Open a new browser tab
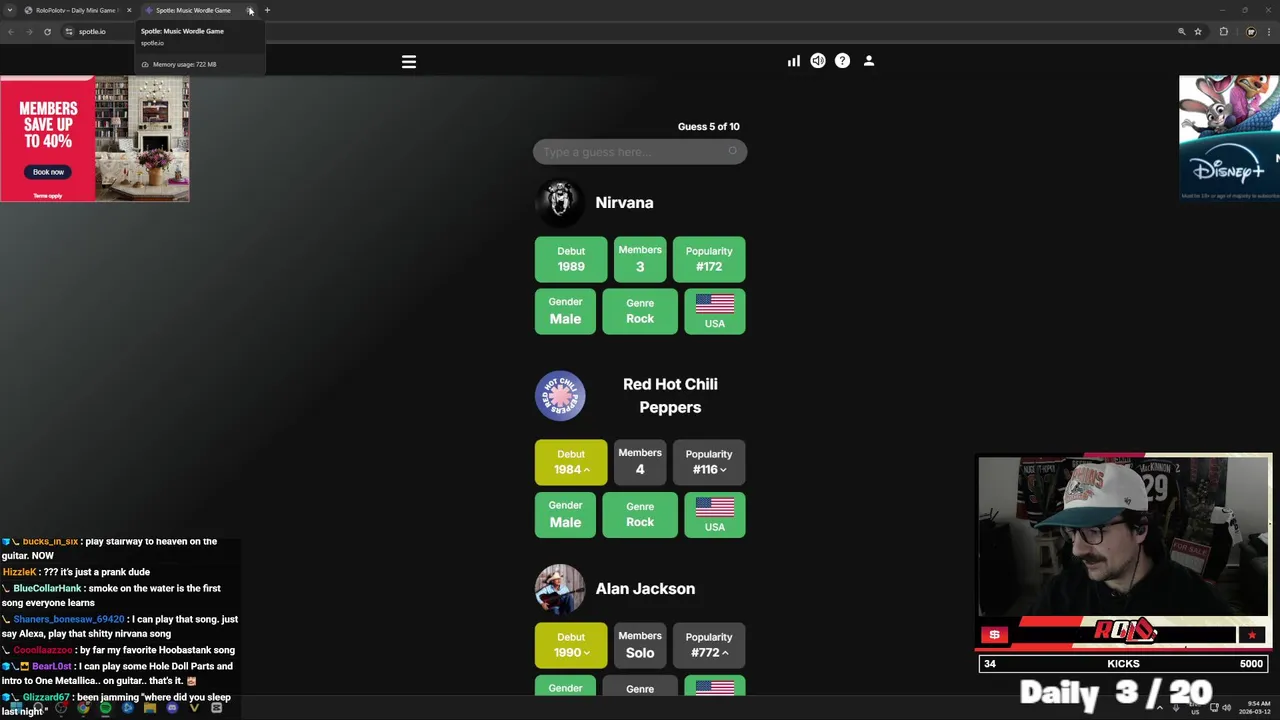Image resolution: width=1280 pixels, height=720 pixels. (x=267, y=10)
